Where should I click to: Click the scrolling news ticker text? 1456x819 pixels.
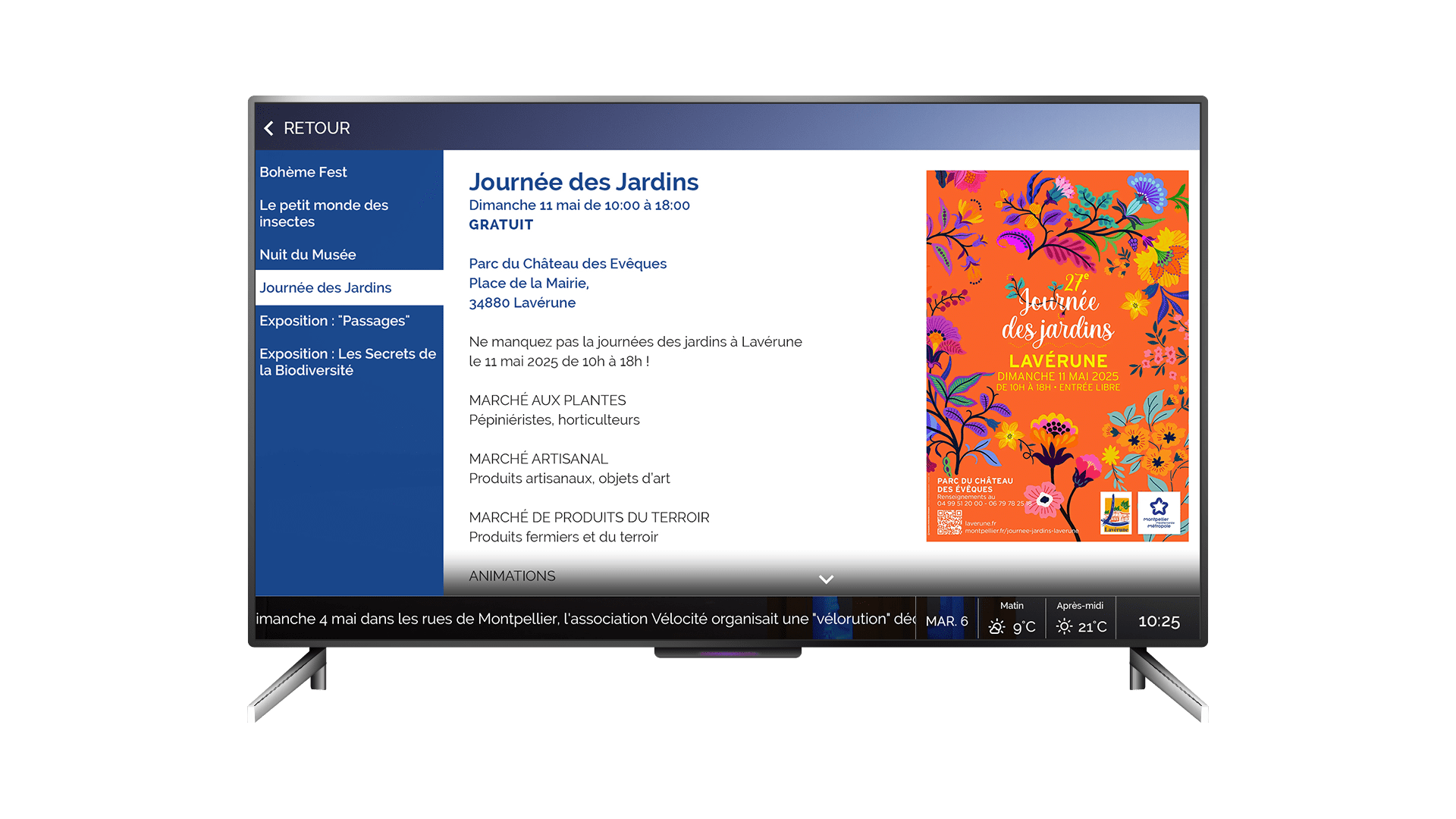585,619
